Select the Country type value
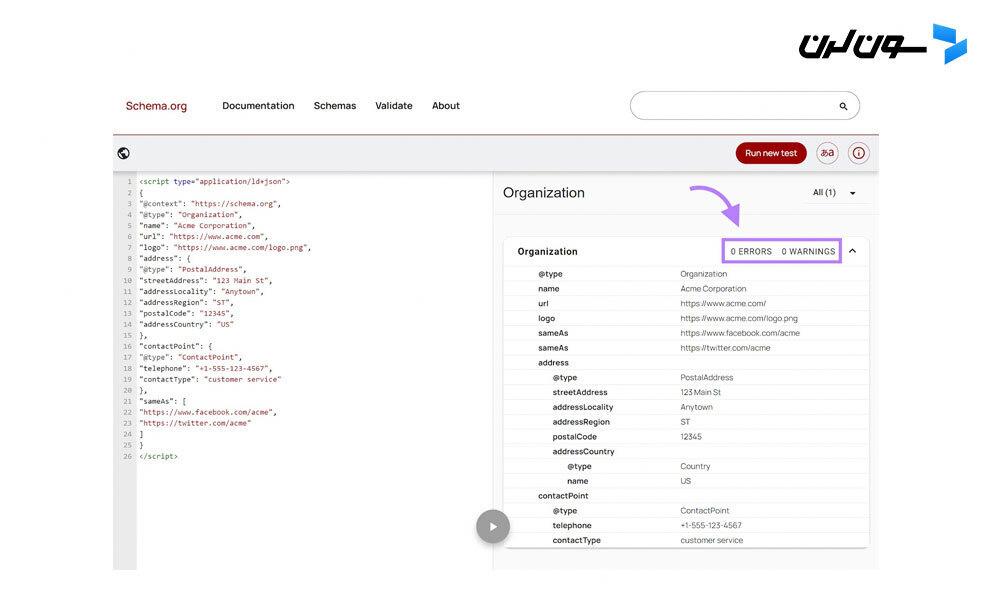The image size is (1000, 600). (695, 466)
